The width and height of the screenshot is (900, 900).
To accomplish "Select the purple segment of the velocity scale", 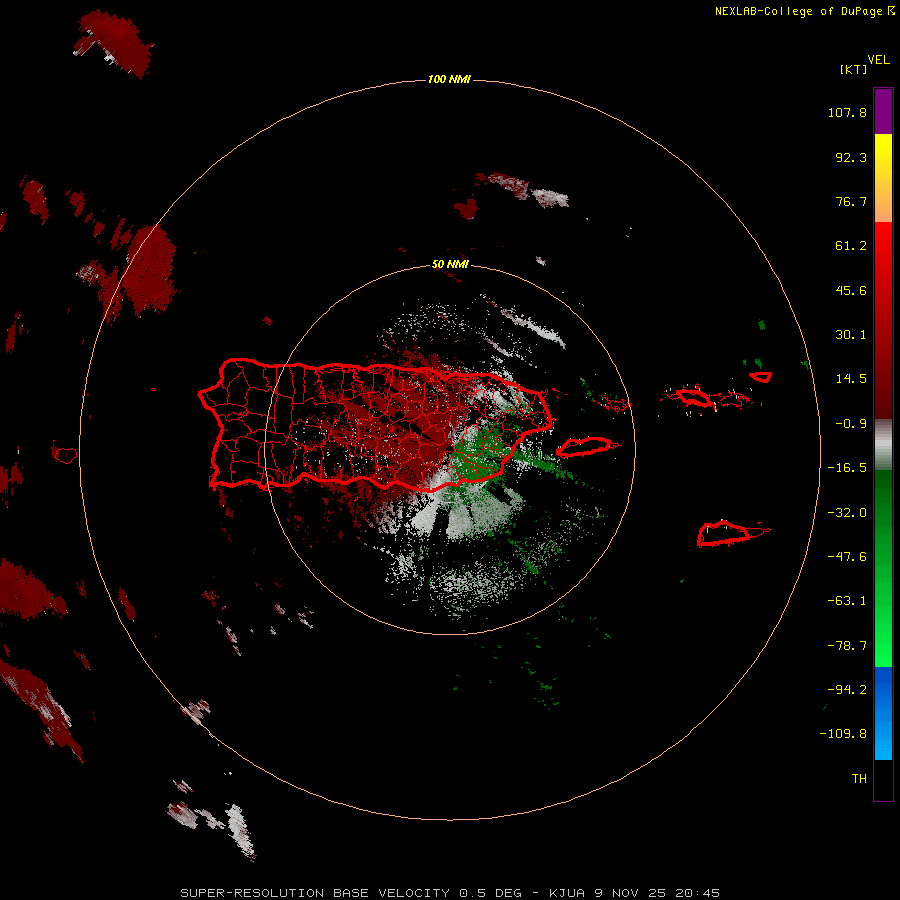I will 883,111.
